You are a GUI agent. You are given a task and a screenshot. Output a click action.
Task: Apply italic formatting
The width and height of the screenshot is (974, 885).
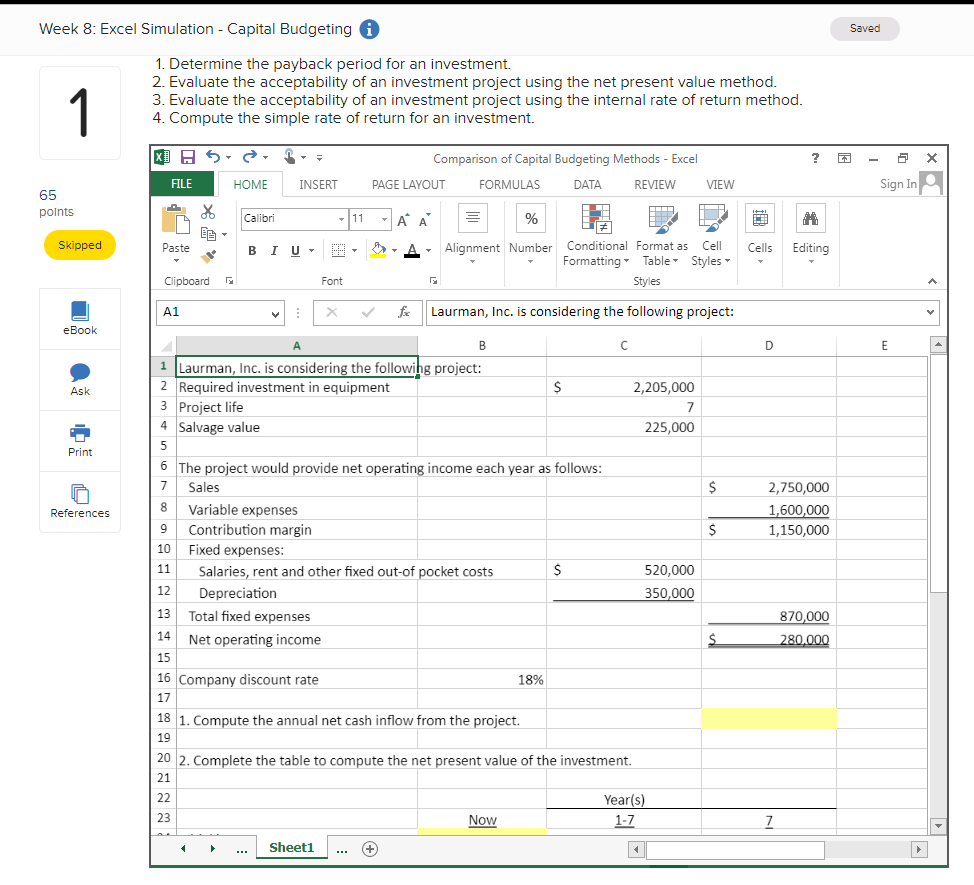tap(272, 250)
